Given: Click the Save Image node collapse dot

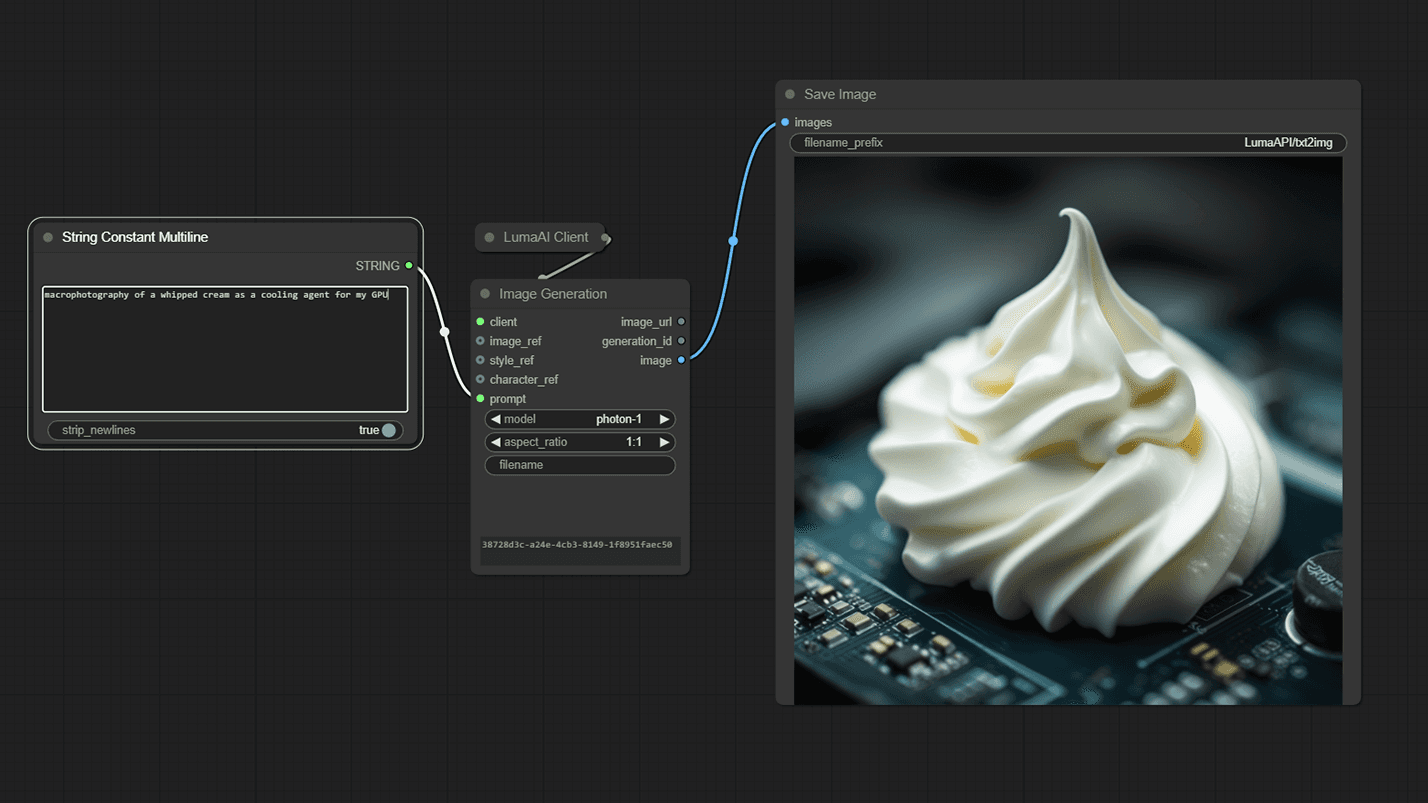Looking at the screenshot, I should 790,95.
